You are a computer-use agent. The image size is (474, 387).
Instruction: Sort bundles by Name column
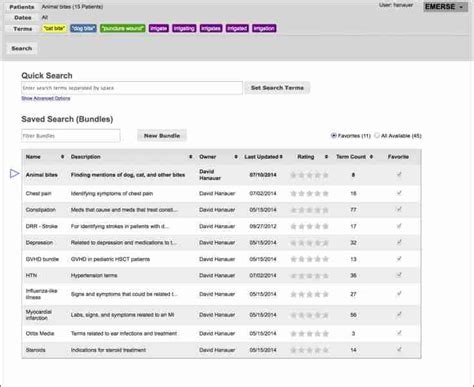pos(45,157)
